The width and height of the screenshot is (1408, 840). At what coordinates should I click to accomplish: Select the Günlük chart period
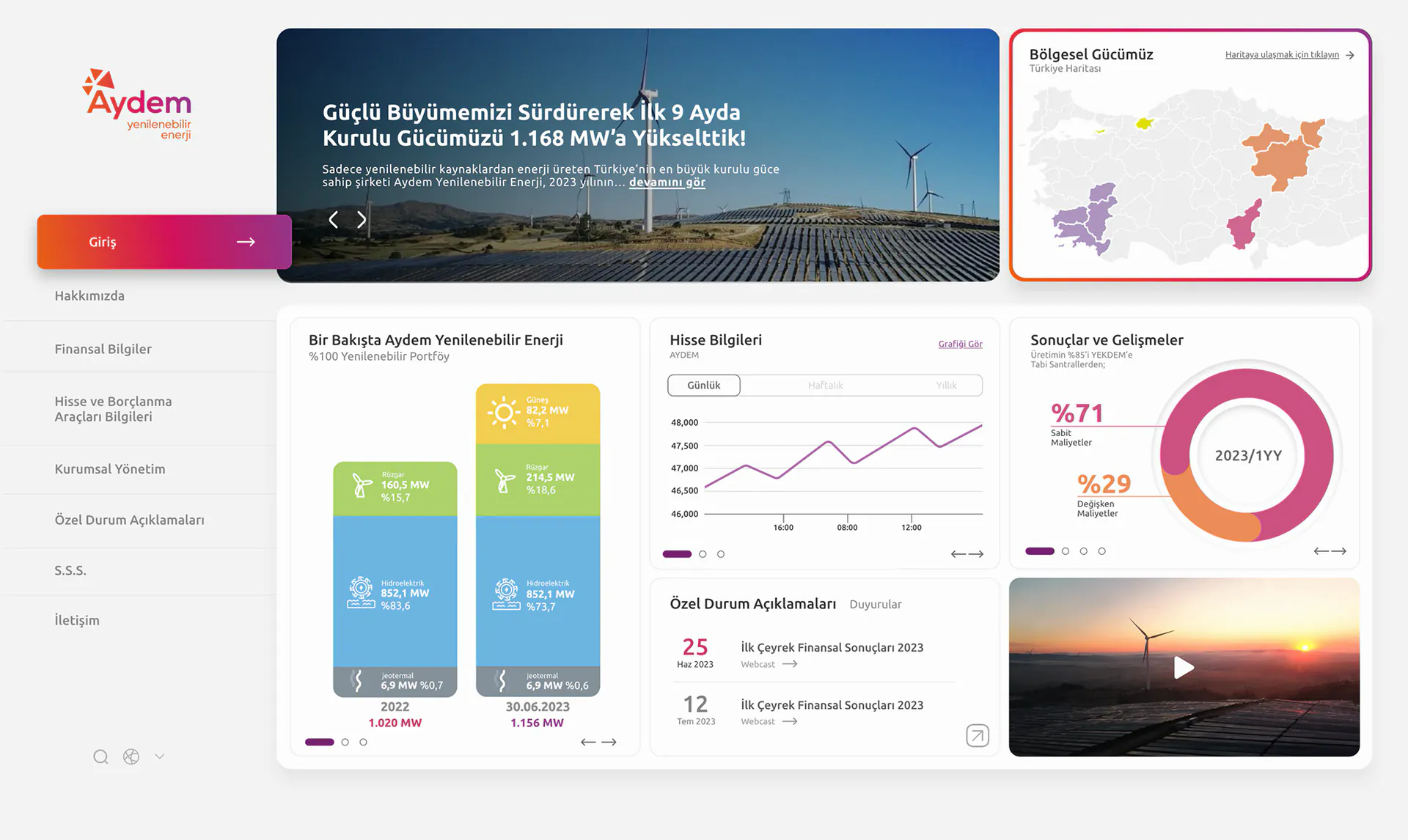coord(704,386)
